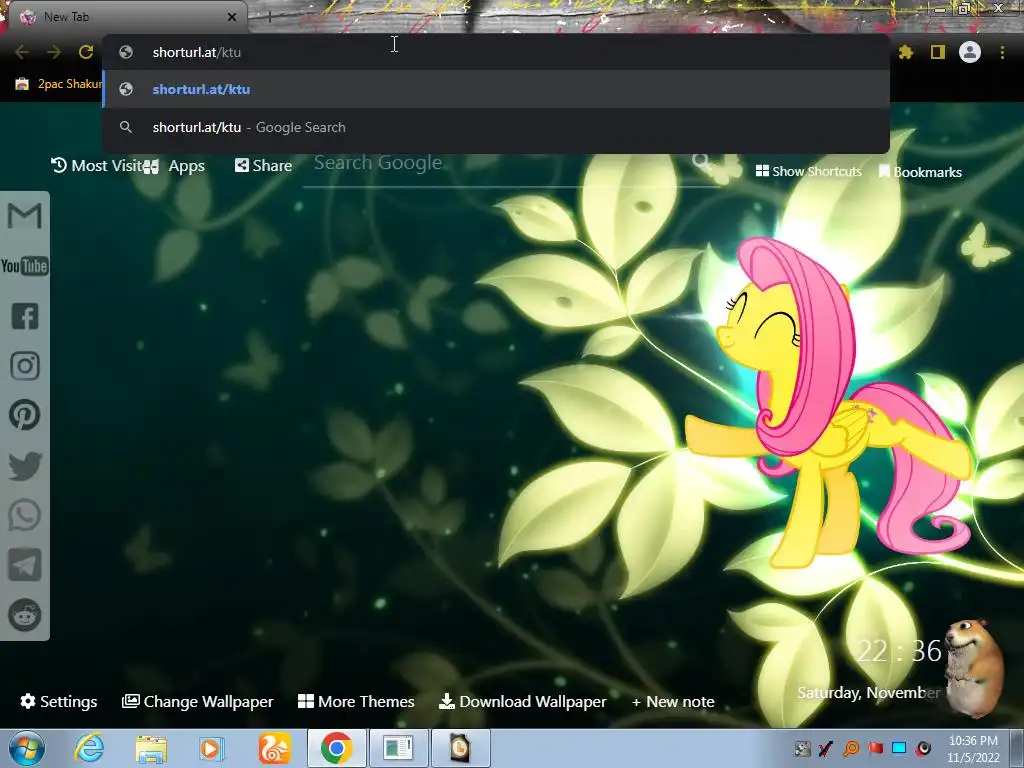Screen dimensions: 1024x768
Task: Add a note with New note
Action: tap(673, 701)
